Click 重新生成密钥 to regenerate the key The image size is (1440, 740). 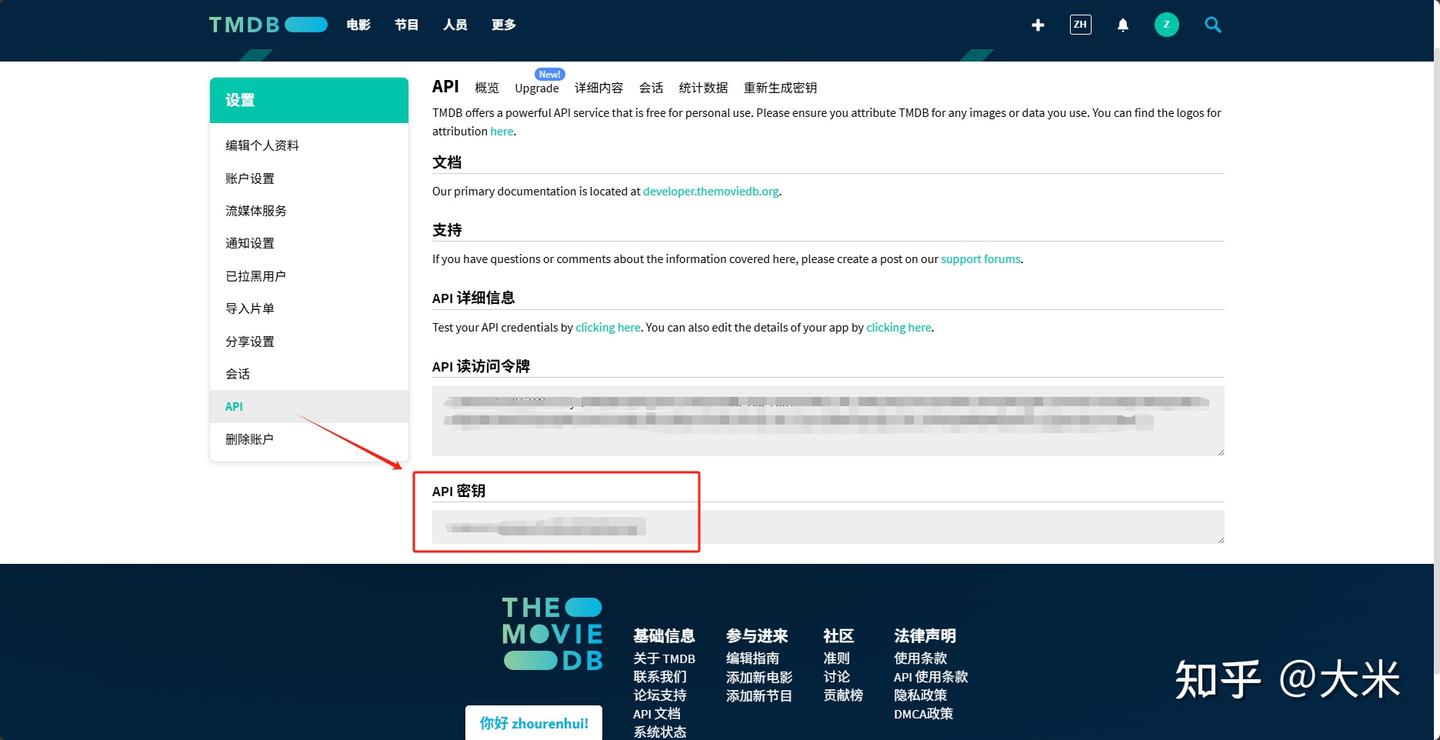(x=780, y=87)
